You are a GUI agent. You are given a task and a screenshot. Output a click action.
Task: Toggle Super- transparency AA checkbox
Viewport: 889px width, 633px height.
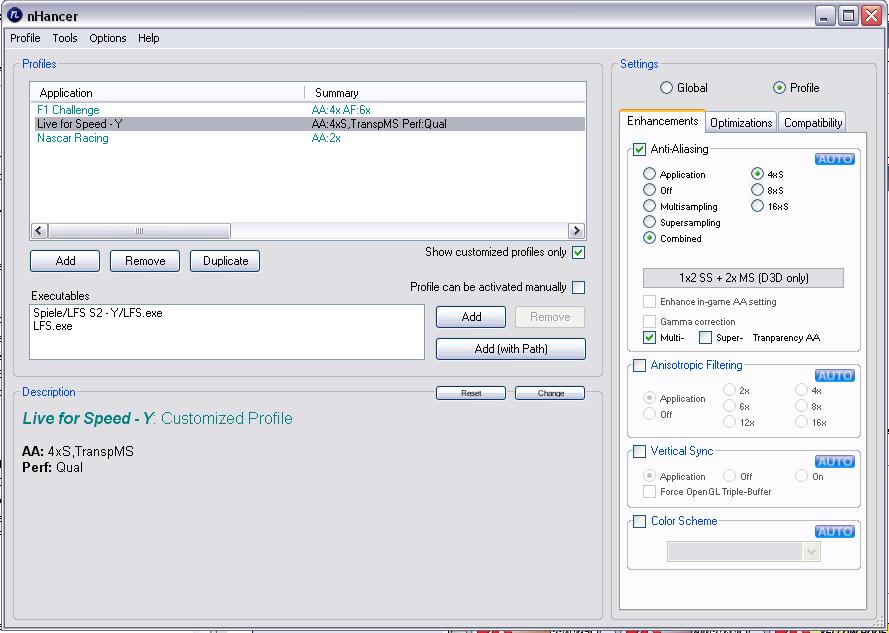click(x=705, y=337)
